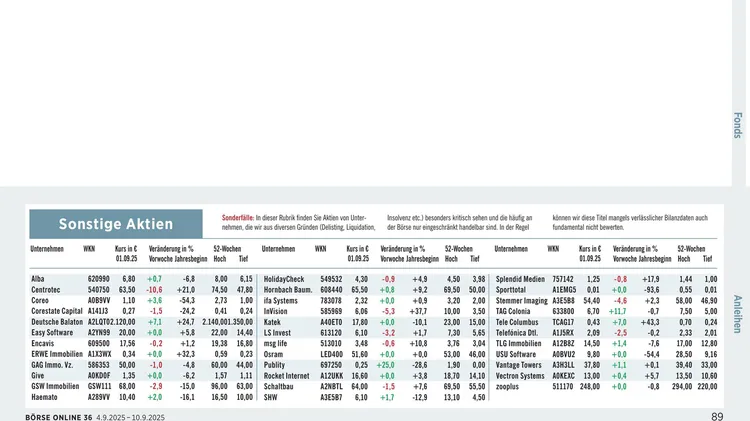This screenshot has height=421, width=750.
Task: Click the Tele Columbus entry
Action: tap(517, 322)
